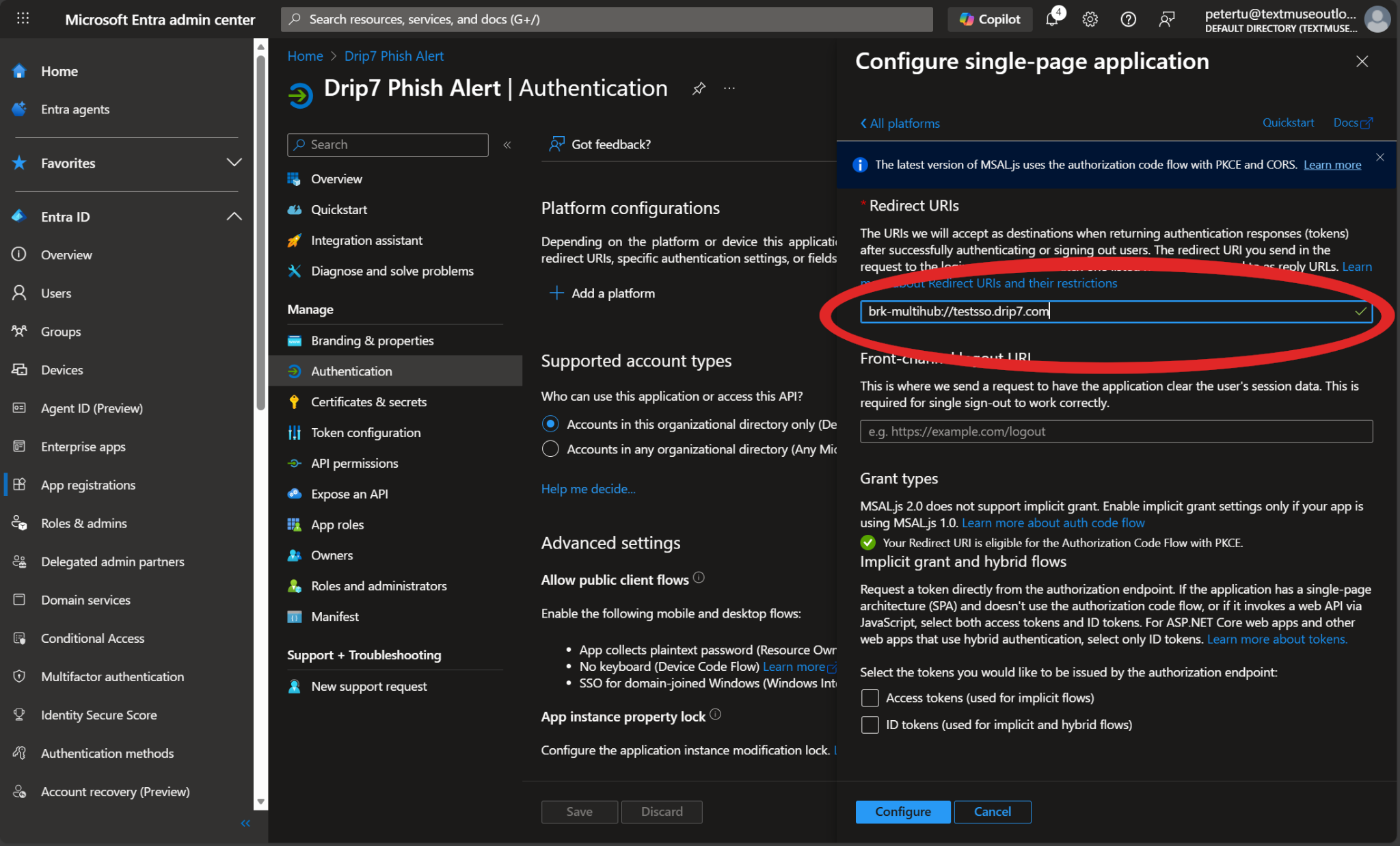The width and height of the screenshot is (1400, 846).
Task: Open the Quickstart link in the panel
Action: click(x=1288, y=122)
